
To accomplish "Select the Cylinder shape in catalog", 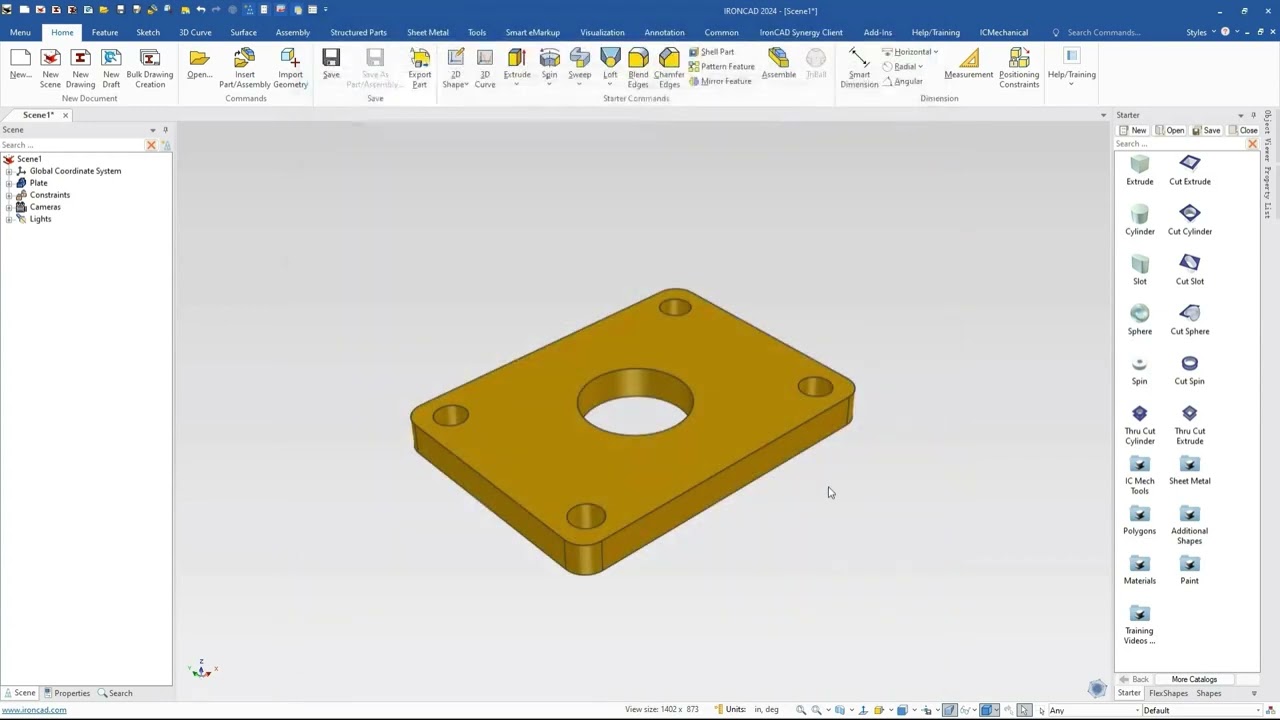I will [1139, 220].
